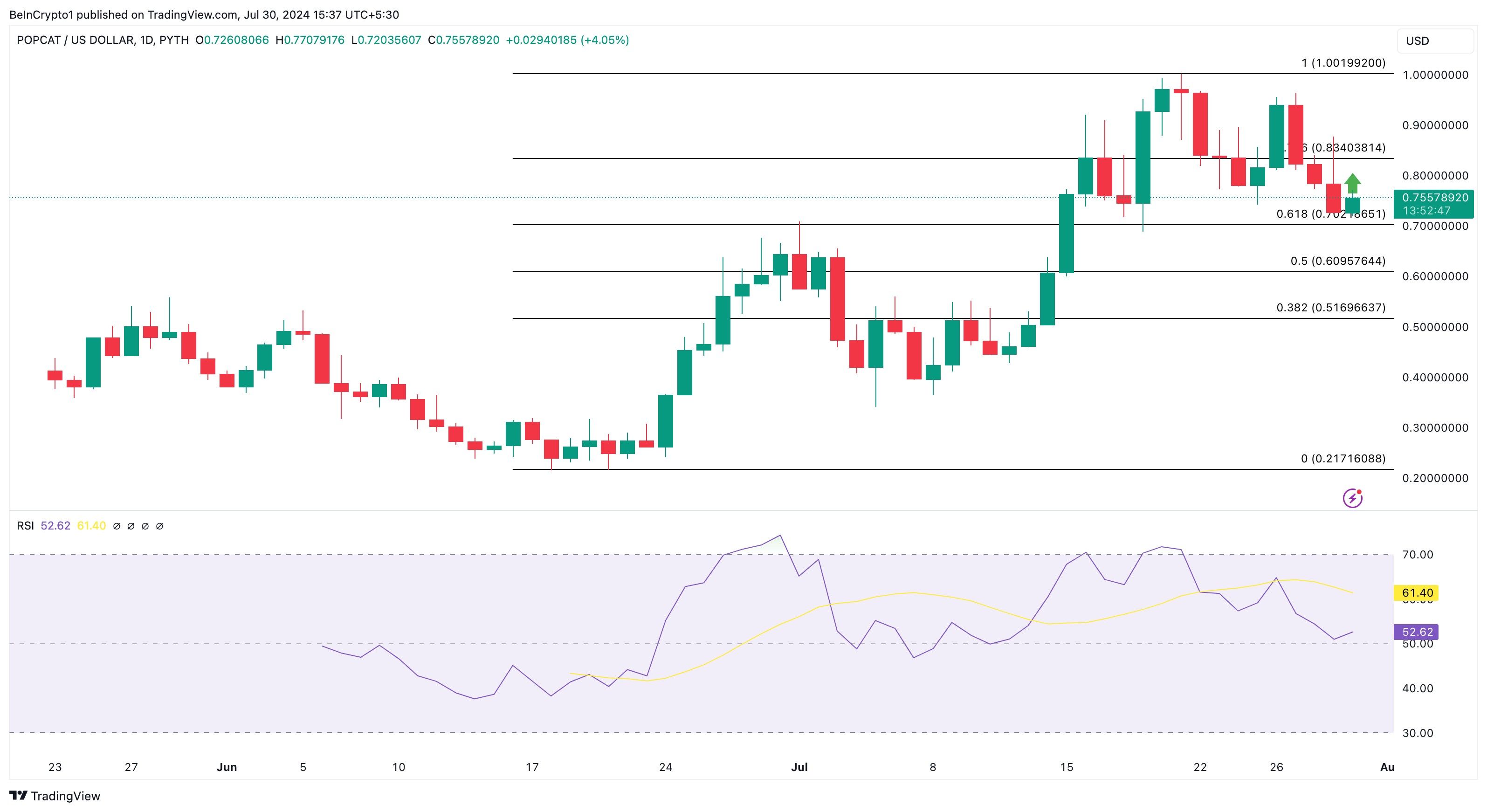Image resolution: width=1487 pixels, height=812 pixels.
Task: Click the purple lightning bolt icon
Action: (x=1352, y=498)
